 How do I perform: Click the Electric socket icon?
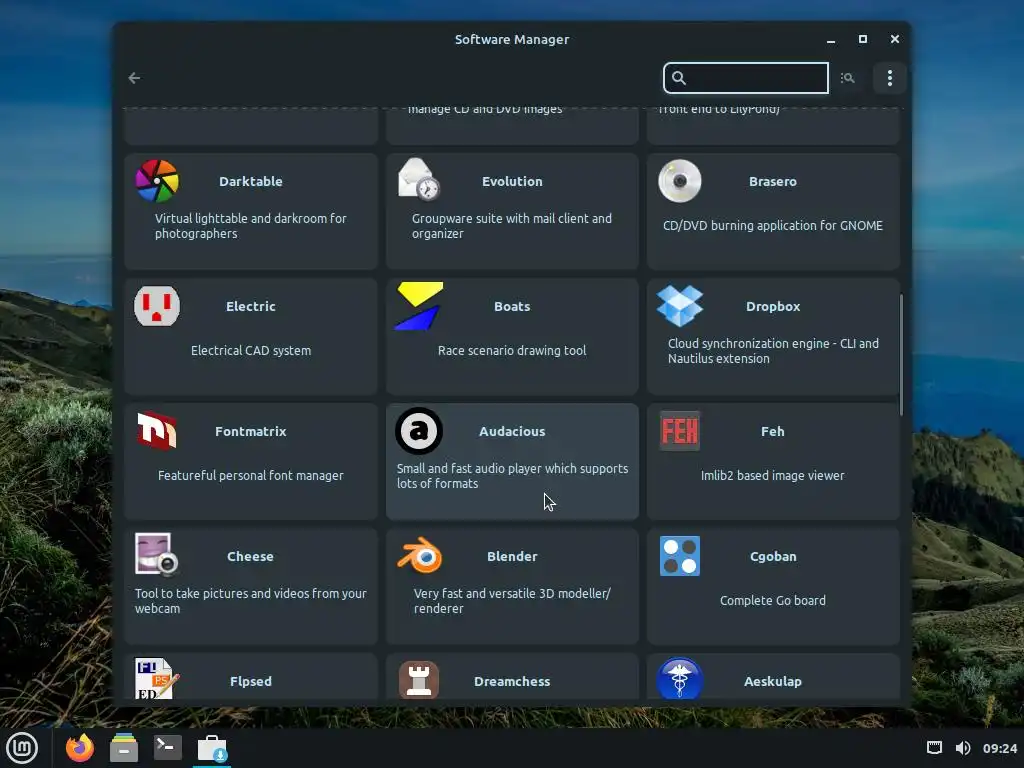[157, 306]
